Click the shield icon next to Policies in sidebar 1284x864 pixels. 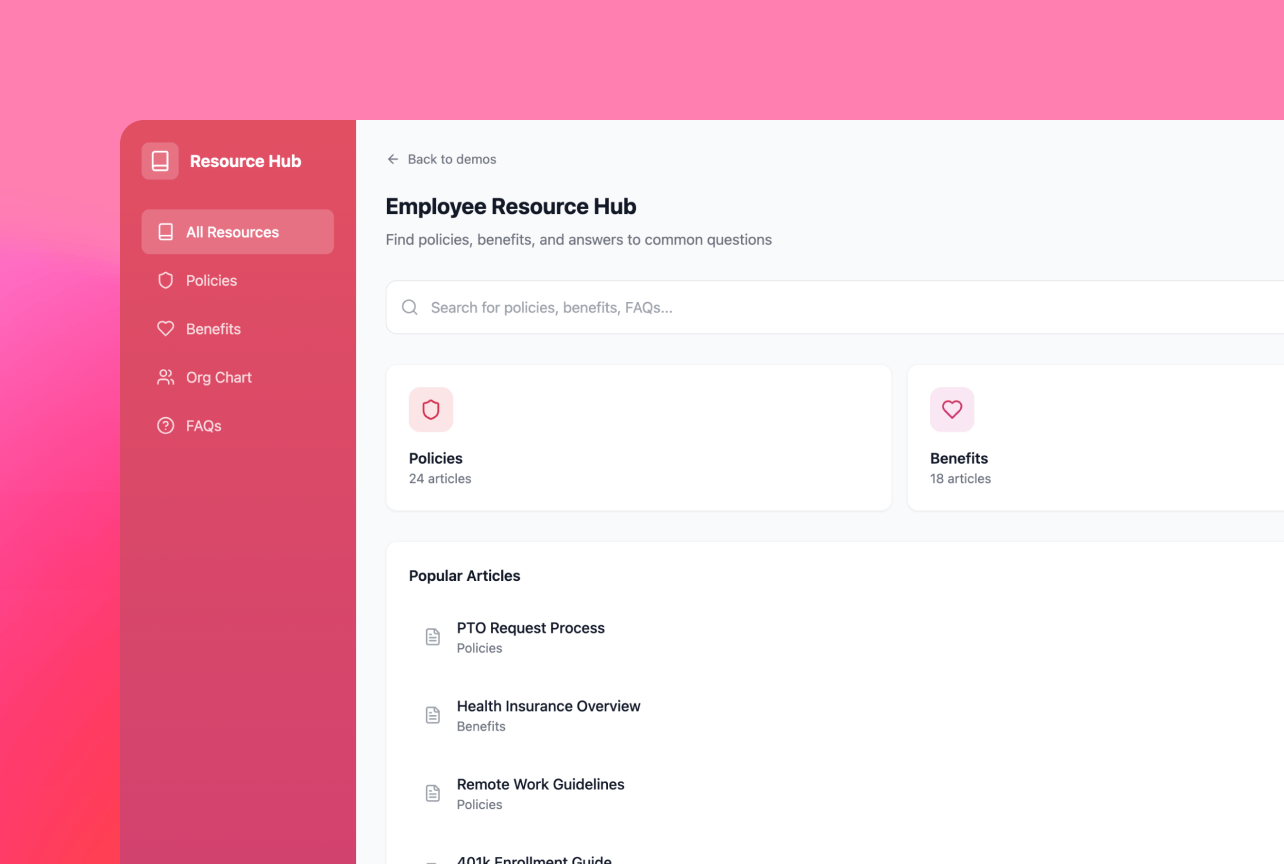pos(166,281)
